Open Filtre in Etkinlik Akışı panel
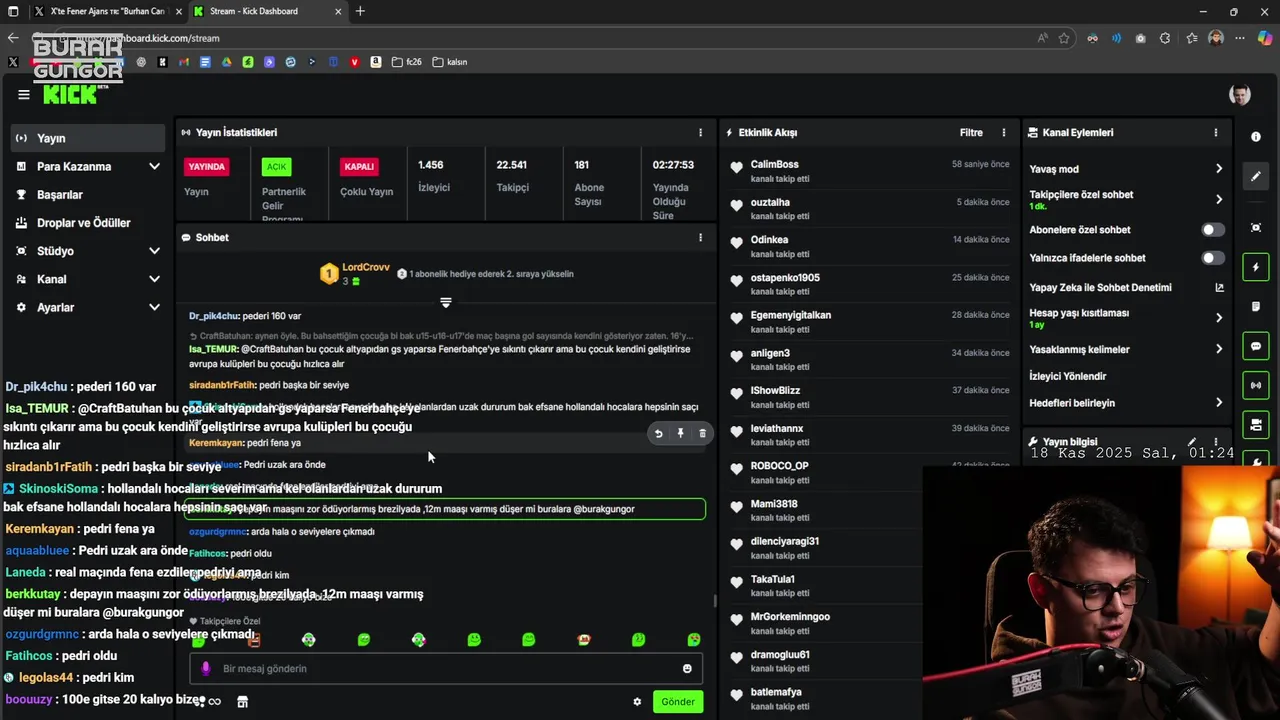 pos(971,132)
